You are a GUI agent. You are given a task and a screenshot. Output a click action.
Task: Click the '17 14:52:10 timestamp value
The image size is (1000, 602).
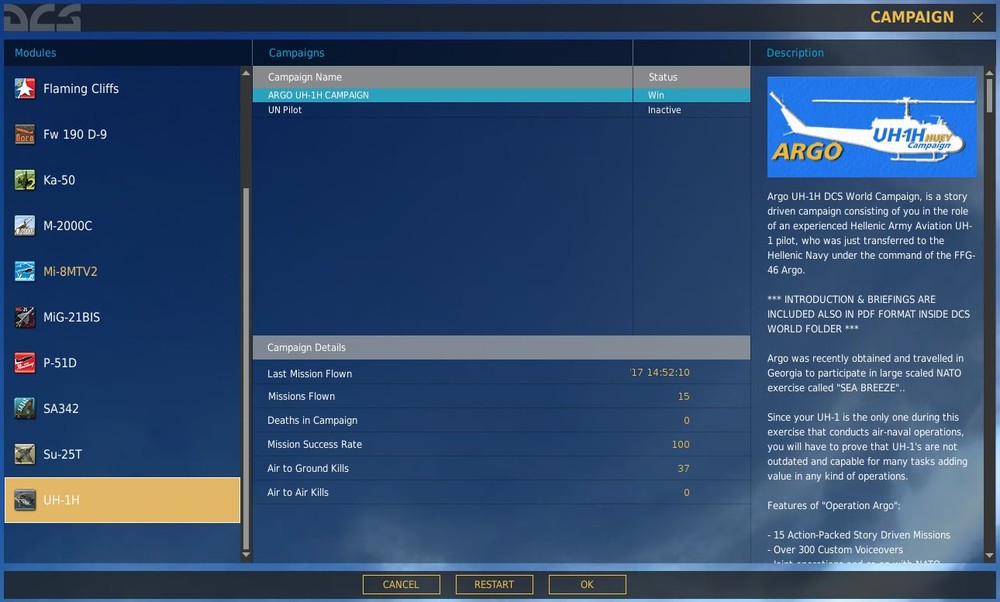pyautogui.click(x=659, y=372)
